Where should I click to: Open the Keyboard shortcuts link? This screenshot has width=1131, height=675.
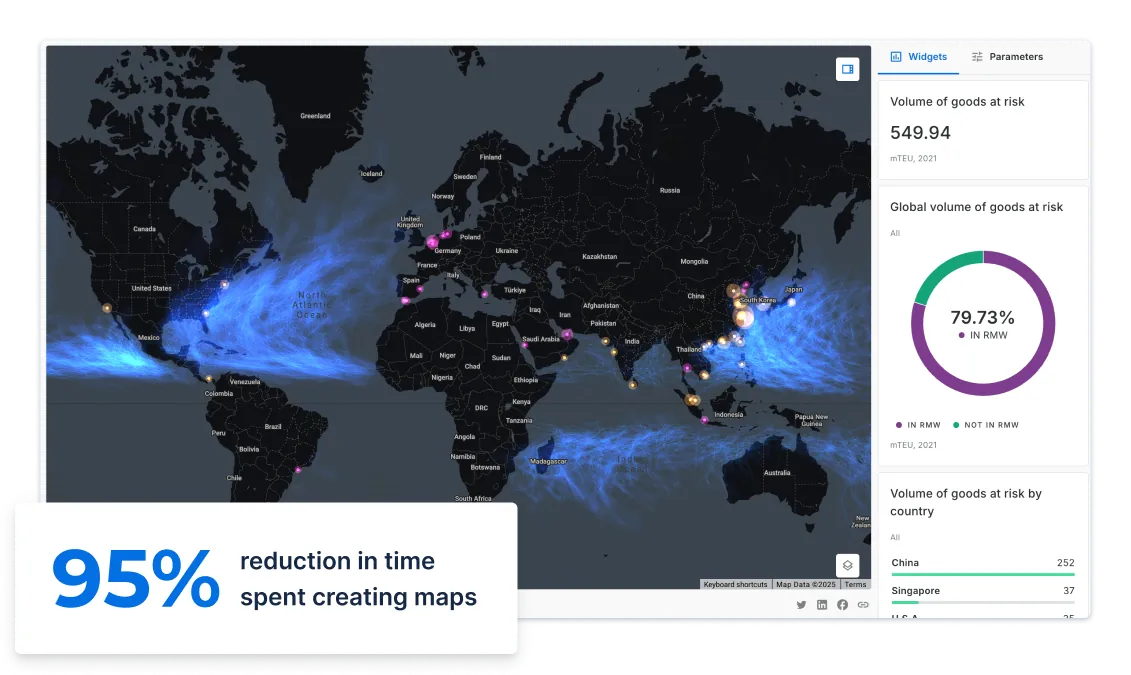tap(735, 585)
